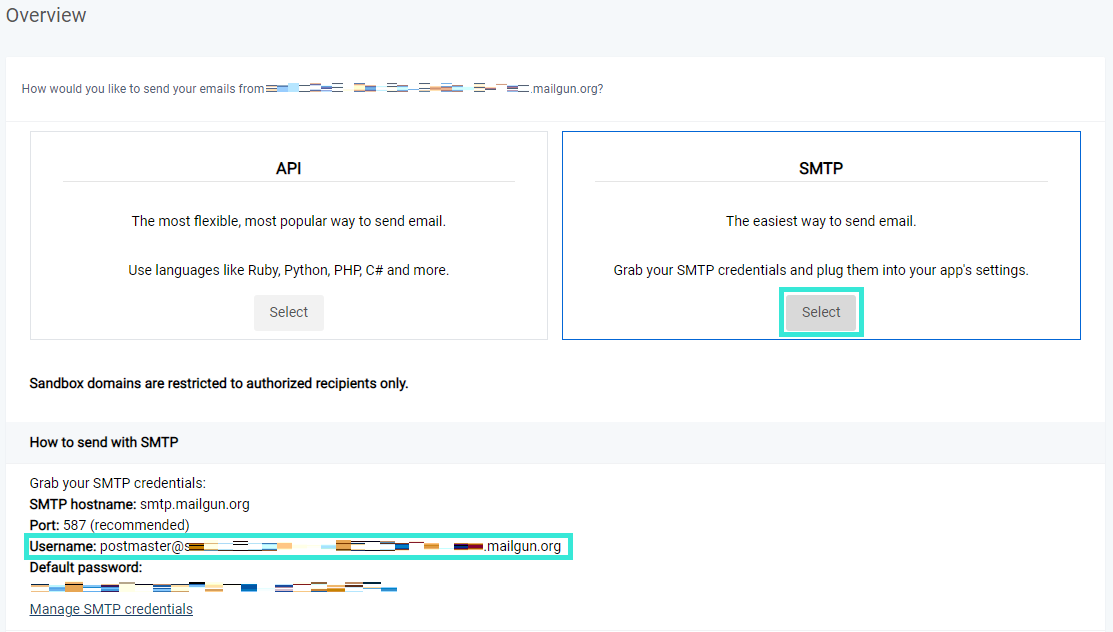Click 'How would you like to send' question
The width and height of the screenshot is (1113, 632).
pyautogui.click(x=312, y=89)
